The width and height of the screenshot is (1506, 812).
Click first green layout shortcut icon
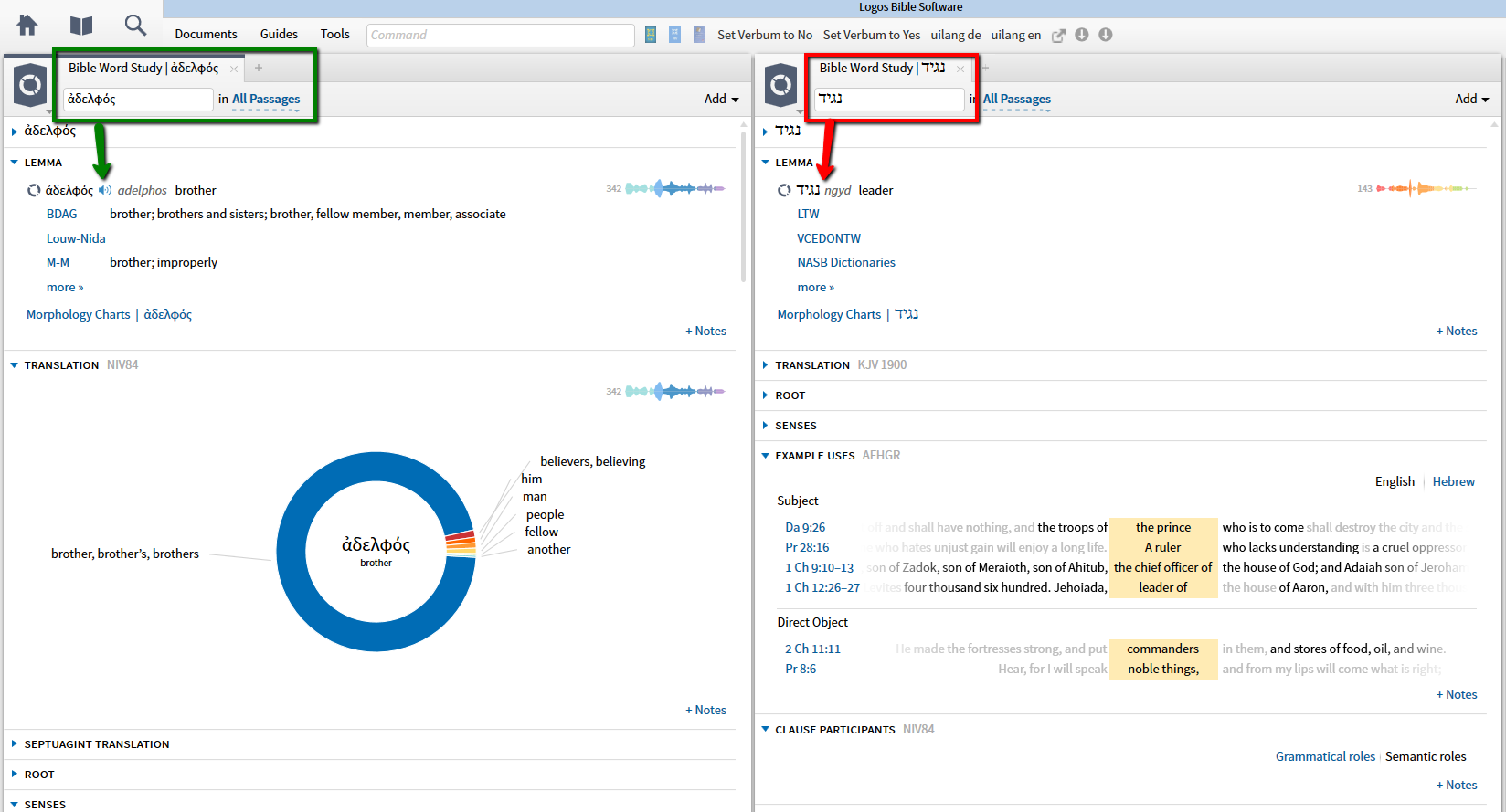(x=651, y=35)
